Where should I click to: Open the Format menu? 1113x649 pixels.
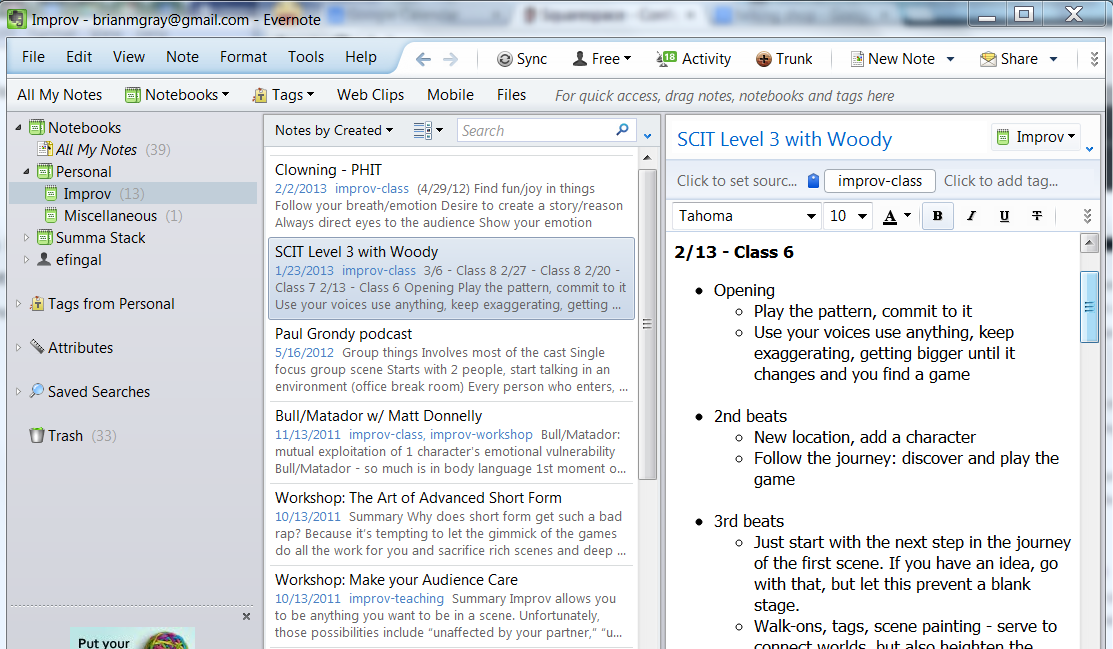[243, 57]
